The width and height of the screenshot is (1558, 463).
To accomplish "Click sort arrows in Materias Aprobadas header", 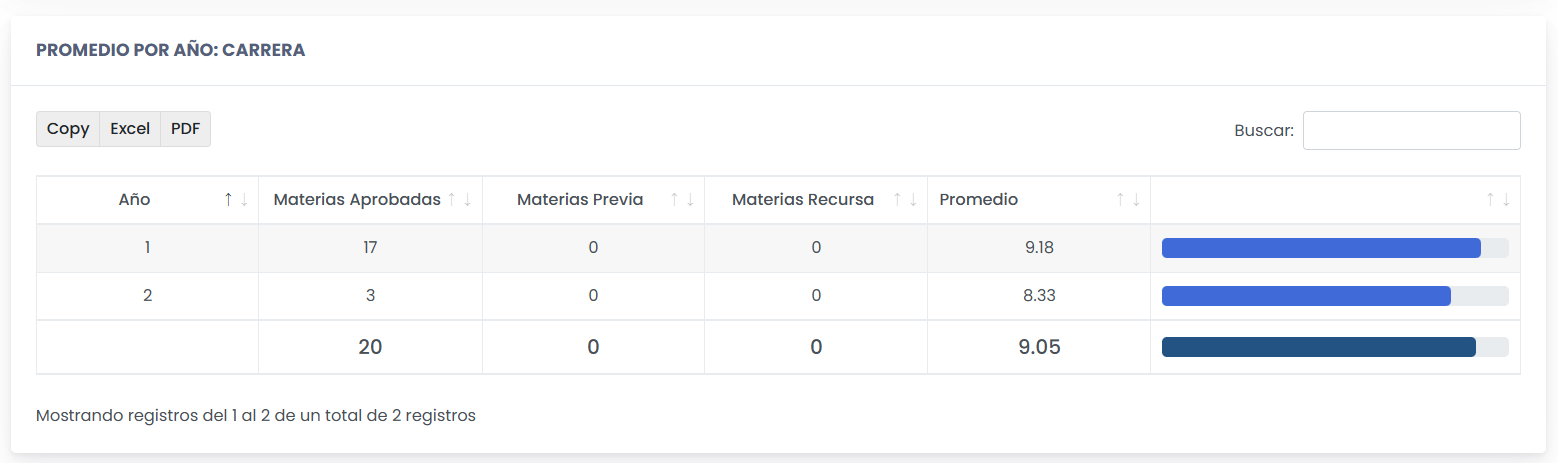I will [x=459, y=200].
